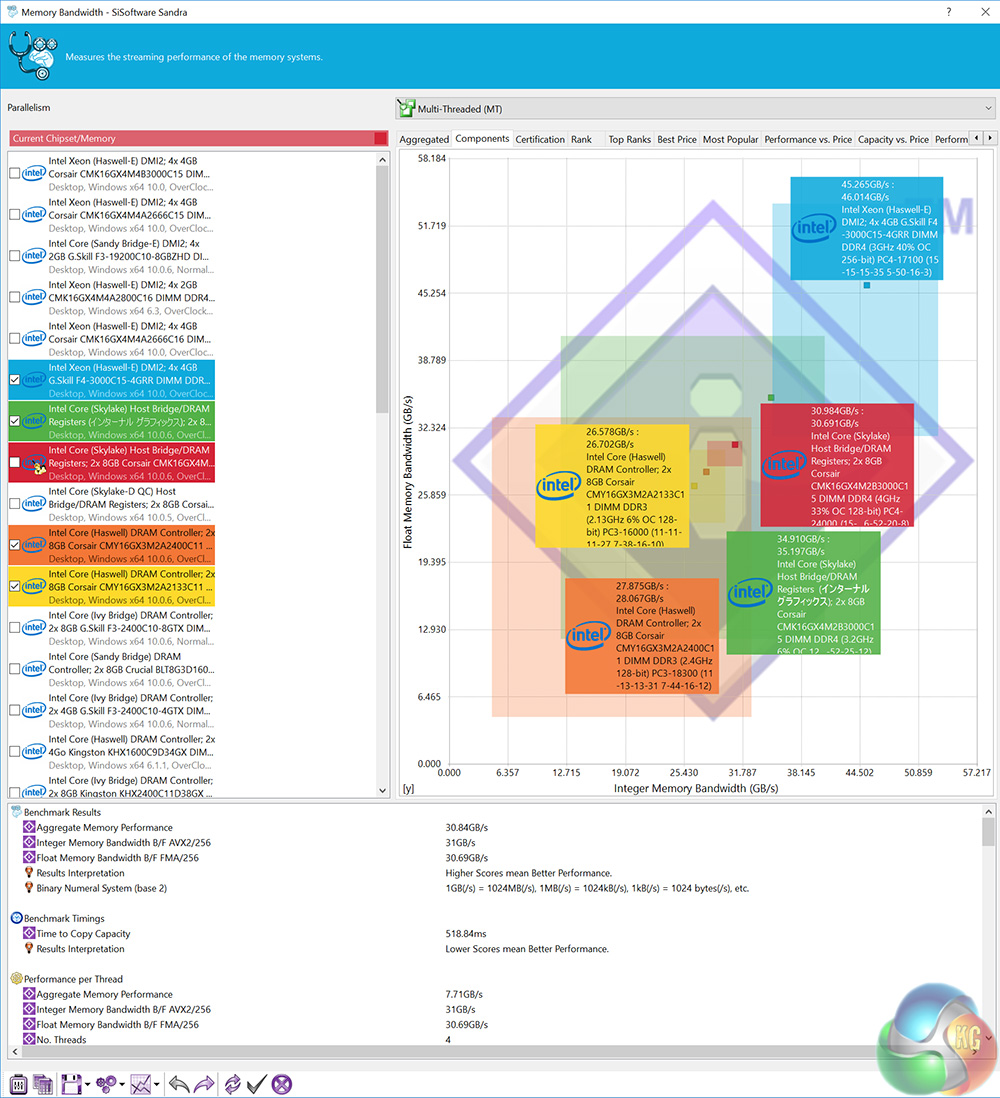
Task: Check the Corsair CMK16GX4M4B3000C15 entry
Action: pos(14,173)
